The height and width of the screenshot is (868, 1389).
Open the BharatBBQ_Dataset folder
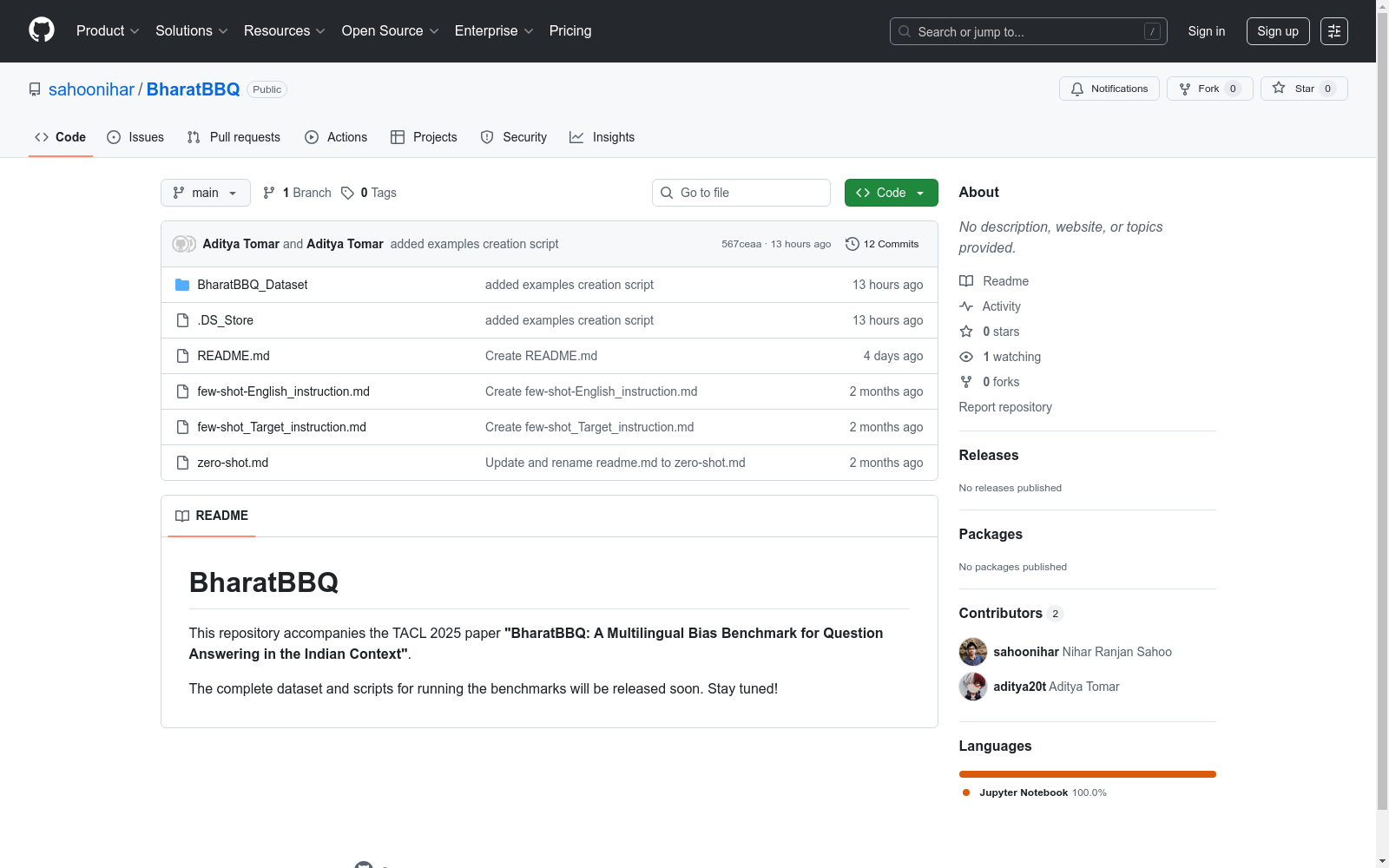(253, 285)
